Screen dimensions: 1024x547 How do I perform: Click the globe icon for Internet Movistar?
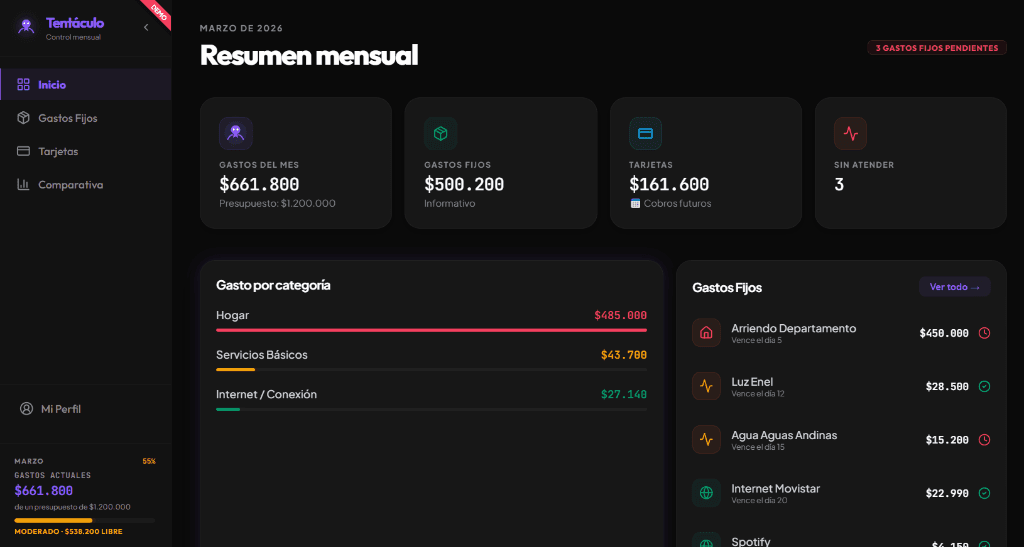point(706,493)
